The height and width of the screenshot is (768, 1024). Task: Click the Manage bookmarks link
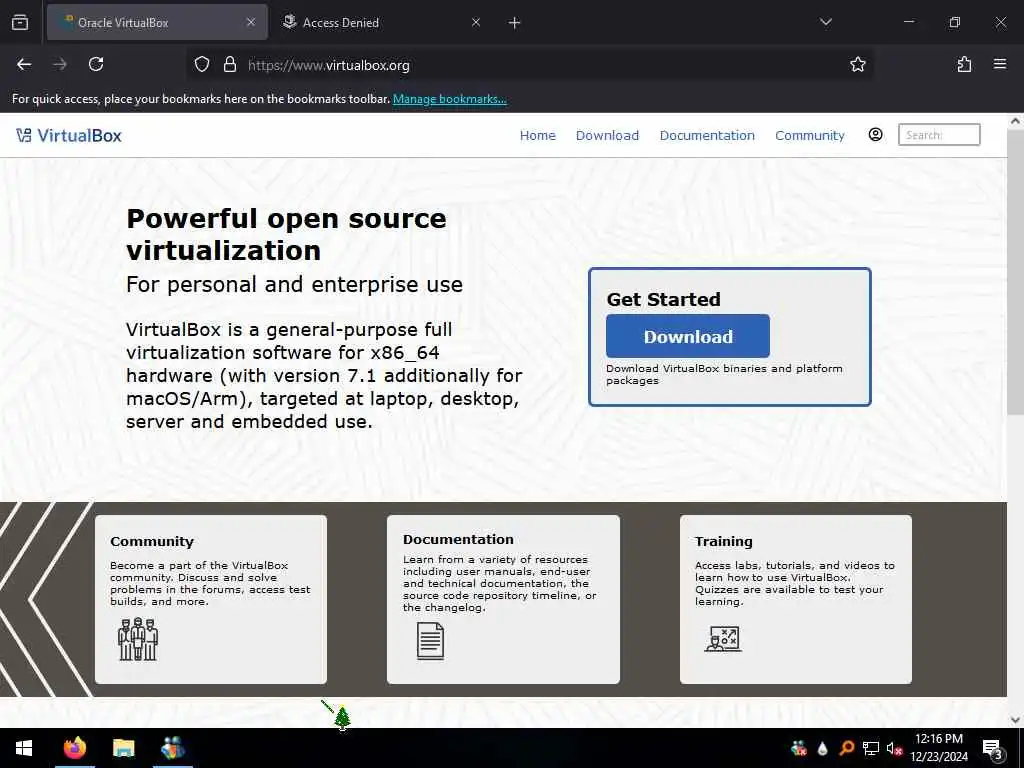click(x=449, y=99)
